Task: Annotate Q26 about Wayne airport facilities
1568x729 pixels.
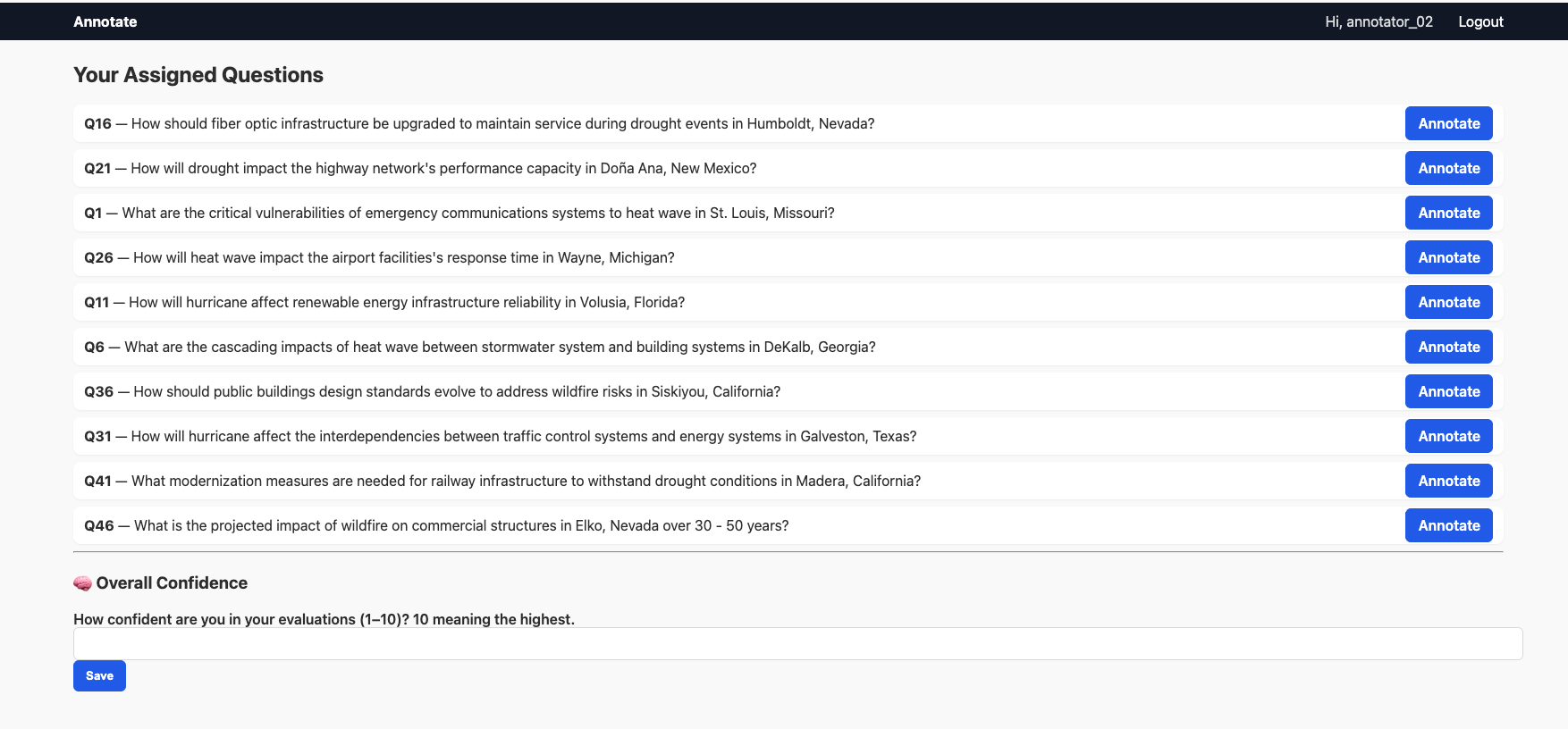Action: click(x=1448, y=257)
